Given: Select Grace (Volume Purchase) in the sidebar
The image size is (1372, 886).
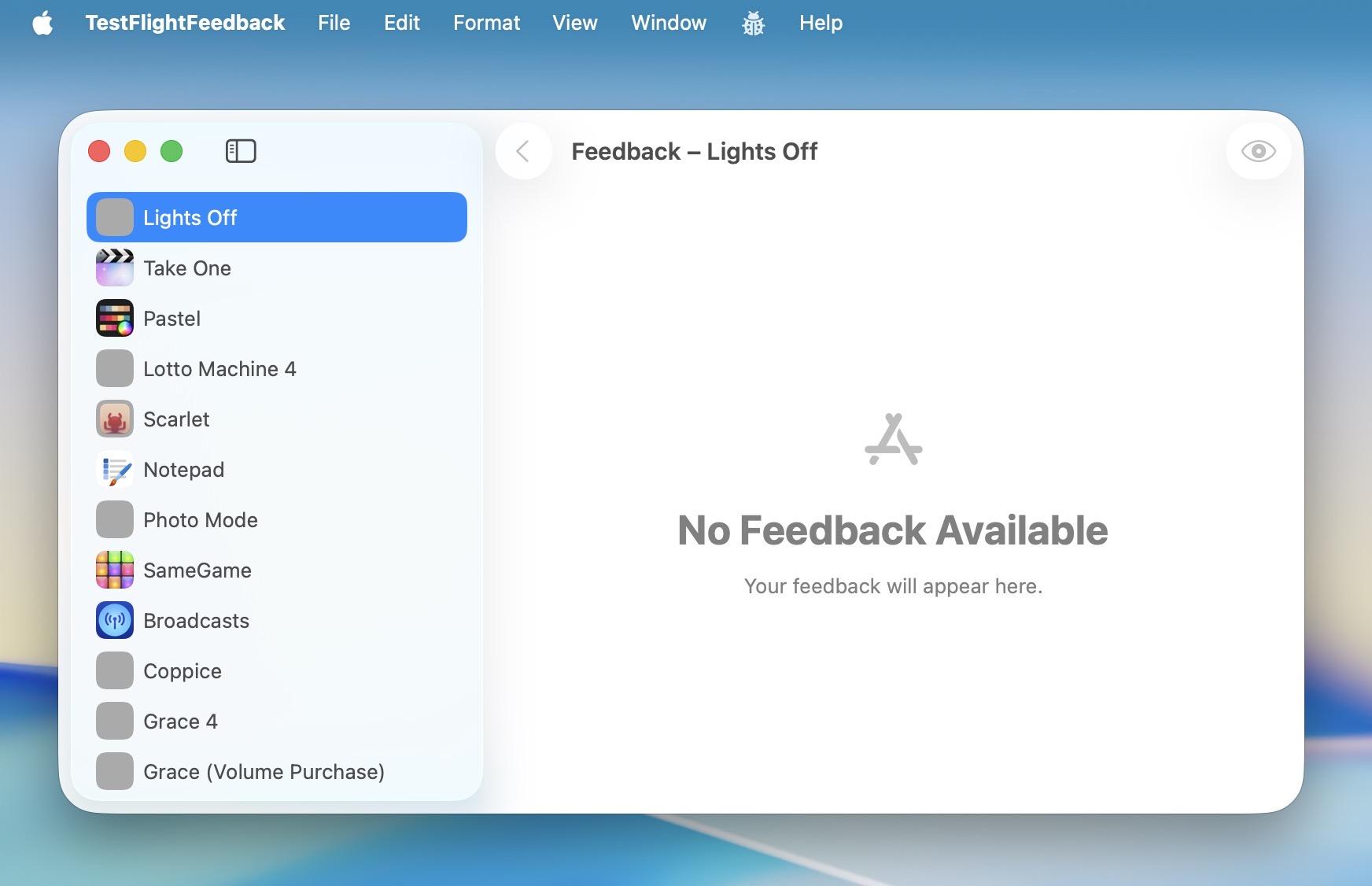Looking at the screenshot, I should click(277, 772).
